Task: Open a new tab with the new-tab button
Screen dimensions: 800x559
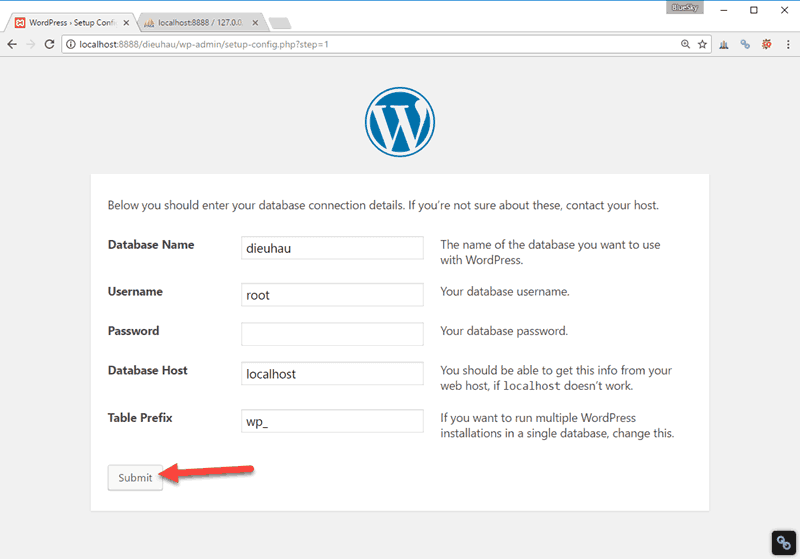Action: coord(280,23)
